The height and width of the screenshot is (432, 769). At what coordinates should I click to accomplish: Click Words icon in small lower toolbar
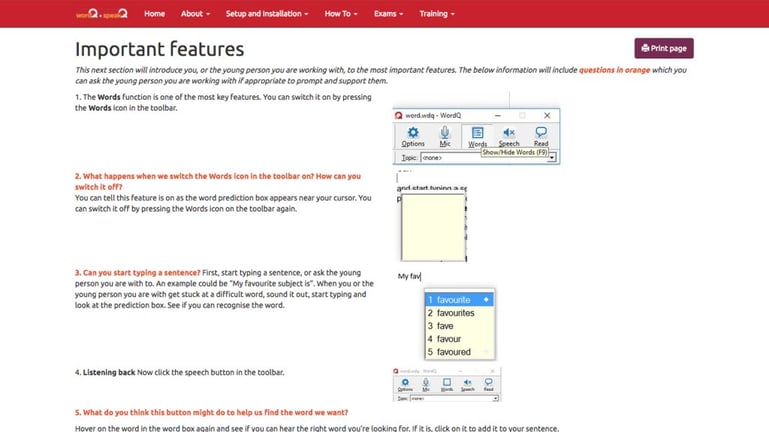[x=447, y=384]
